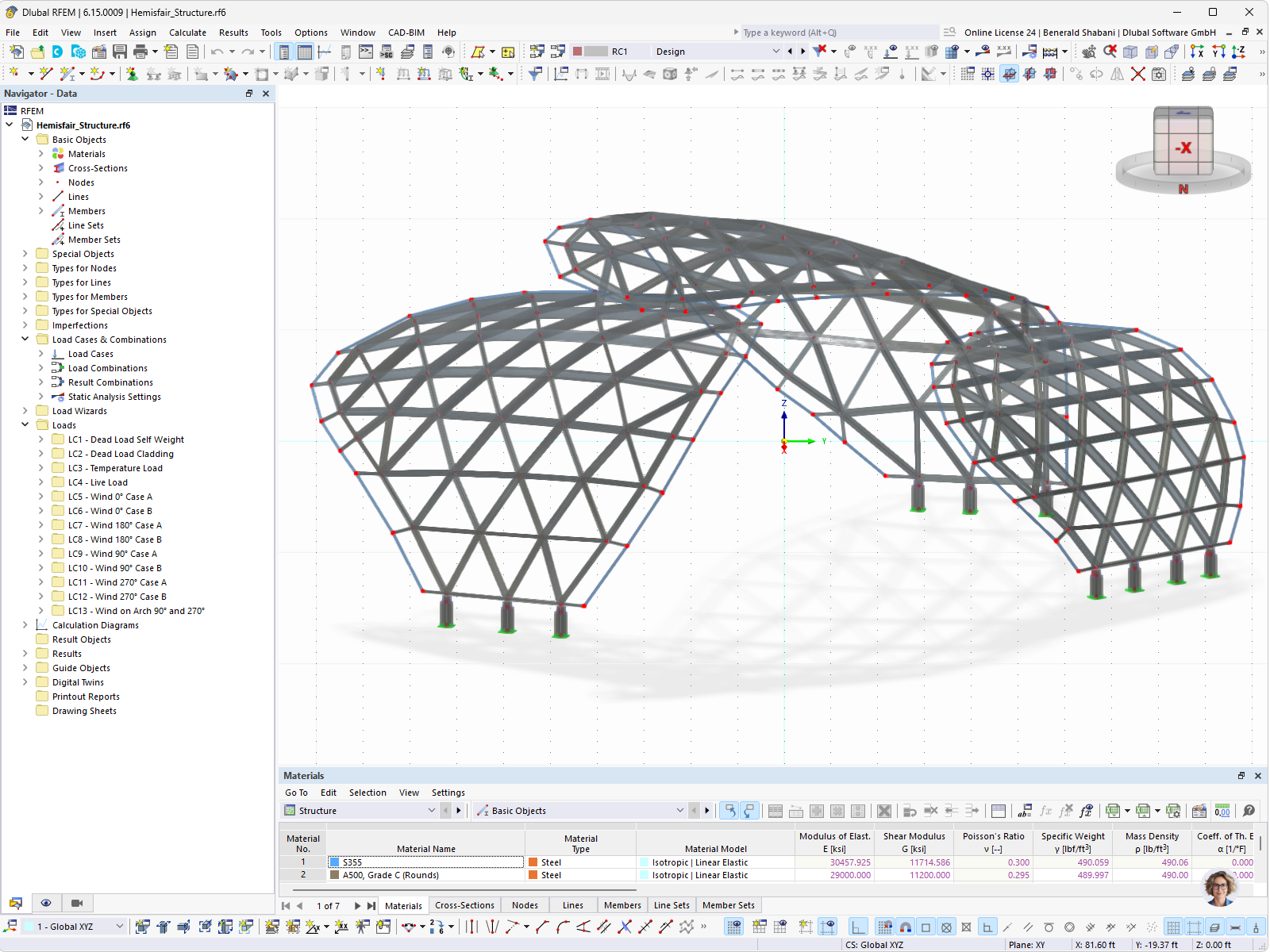Open the Selection menu in Materials panel
Viewport: 1270px width, 952px height.
pyautogui.click(x=368, y=793)
